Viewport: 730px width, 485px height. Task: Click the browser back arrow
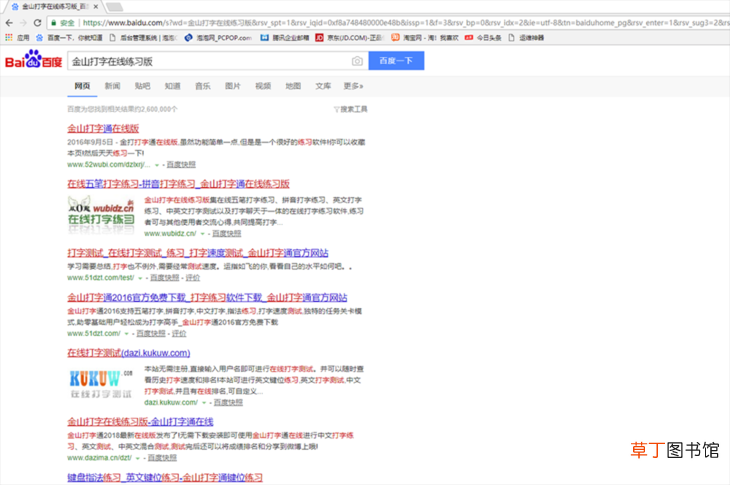point(9,23)
